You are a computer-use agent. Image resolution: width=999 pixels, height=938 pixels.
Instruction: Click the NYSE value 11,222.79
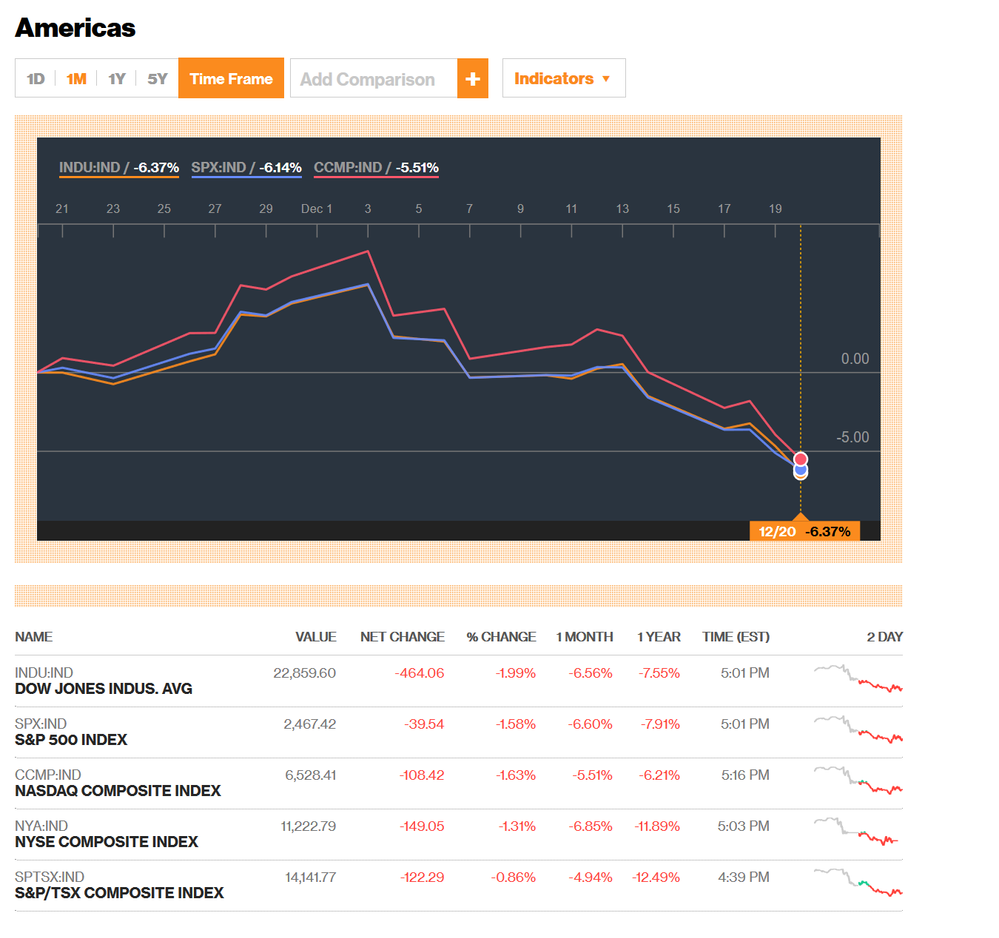pos(308,826)
